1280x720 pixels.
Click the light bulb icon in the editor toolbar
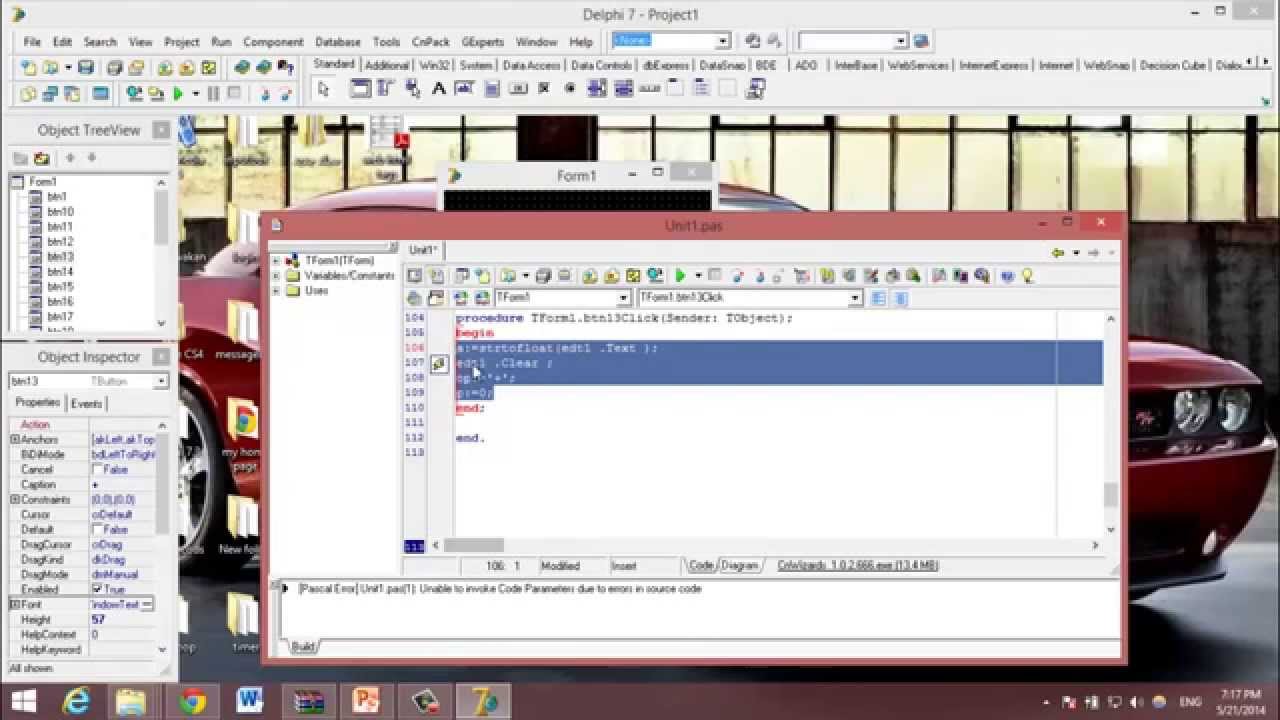[1027, 276]
